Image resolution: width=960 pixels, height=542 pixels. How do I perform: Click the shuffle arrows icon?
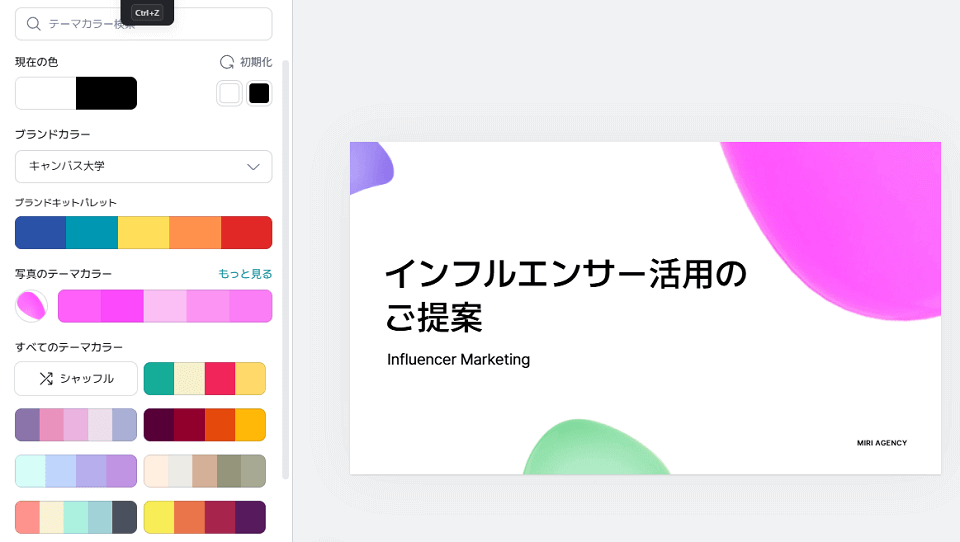click(x=46, y=379)
